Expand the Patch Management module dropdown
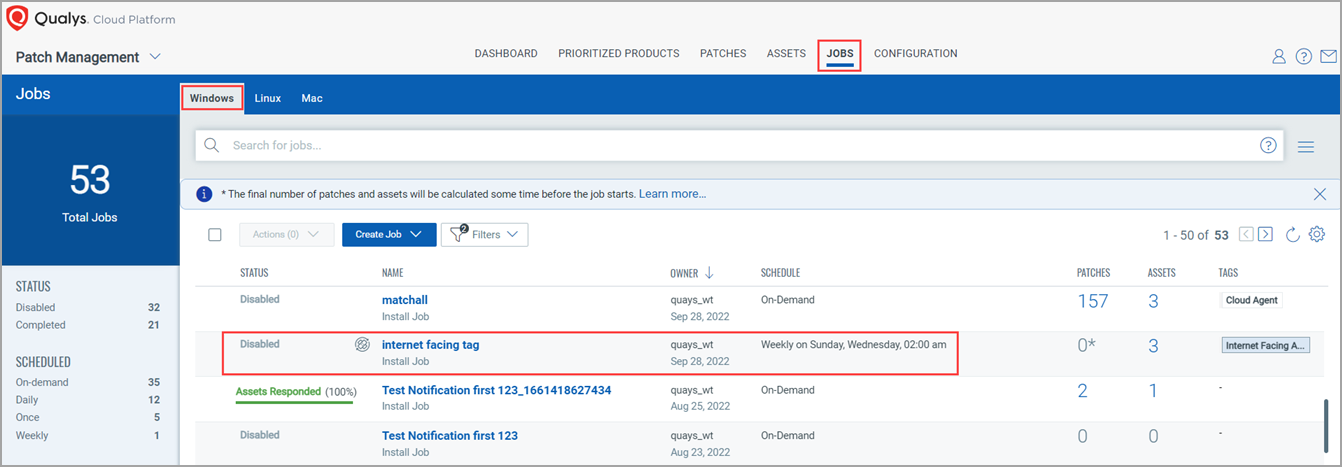The height and width of the screenshot is (467, 1342). click(x=155, y=57)
